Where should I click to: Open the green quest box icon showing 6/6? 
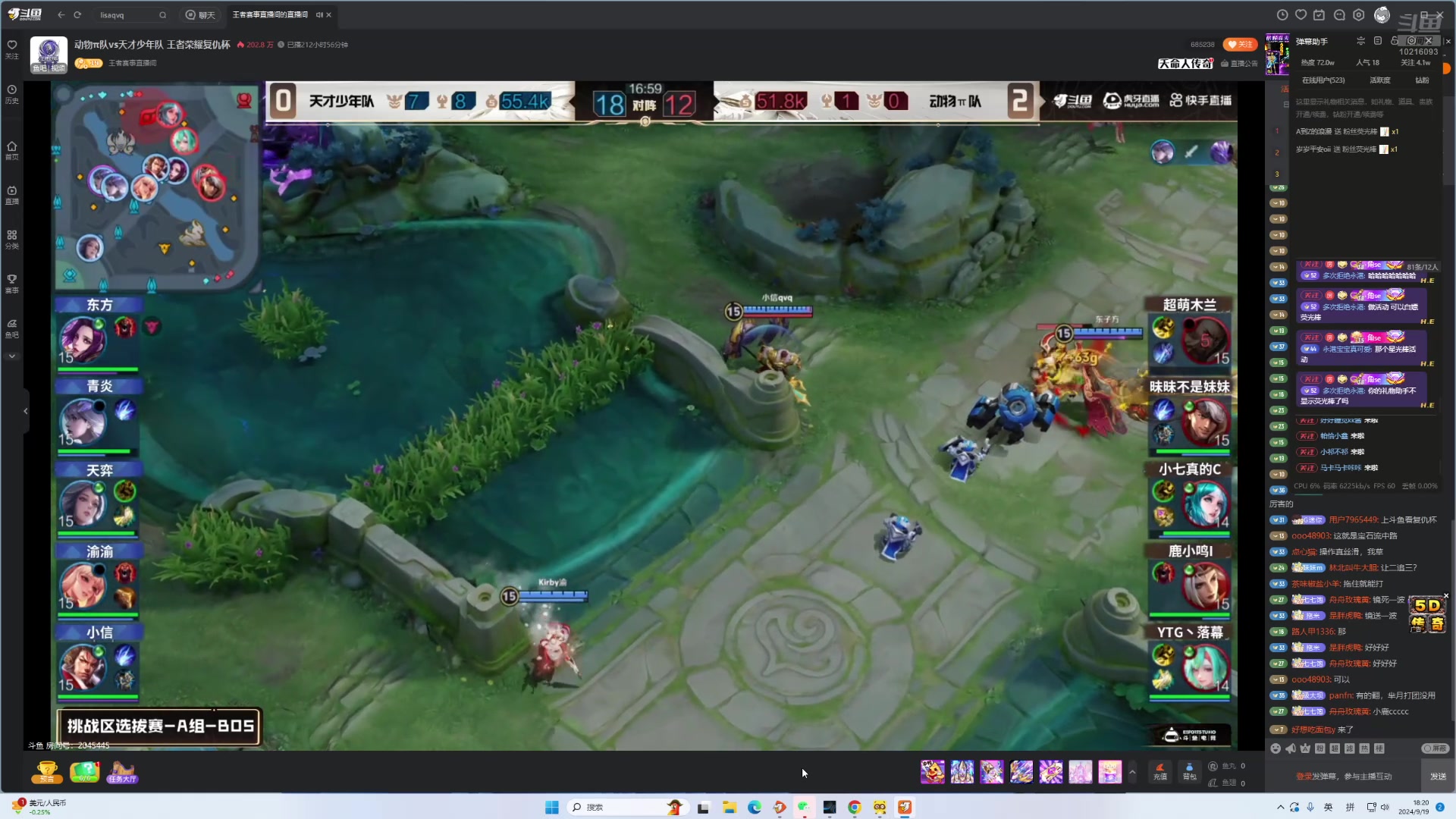click(84, 772)
